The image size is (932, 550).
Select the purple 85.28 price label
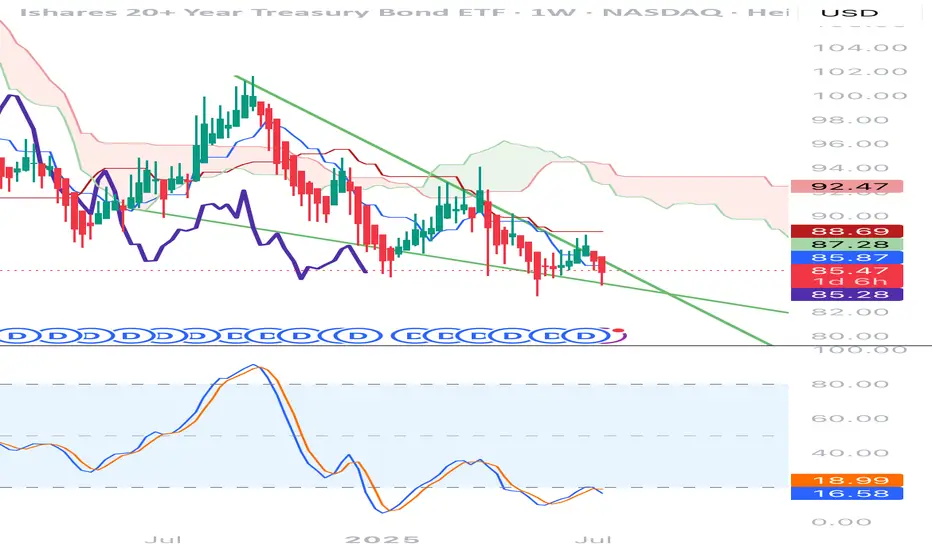[x=847, y=294]
